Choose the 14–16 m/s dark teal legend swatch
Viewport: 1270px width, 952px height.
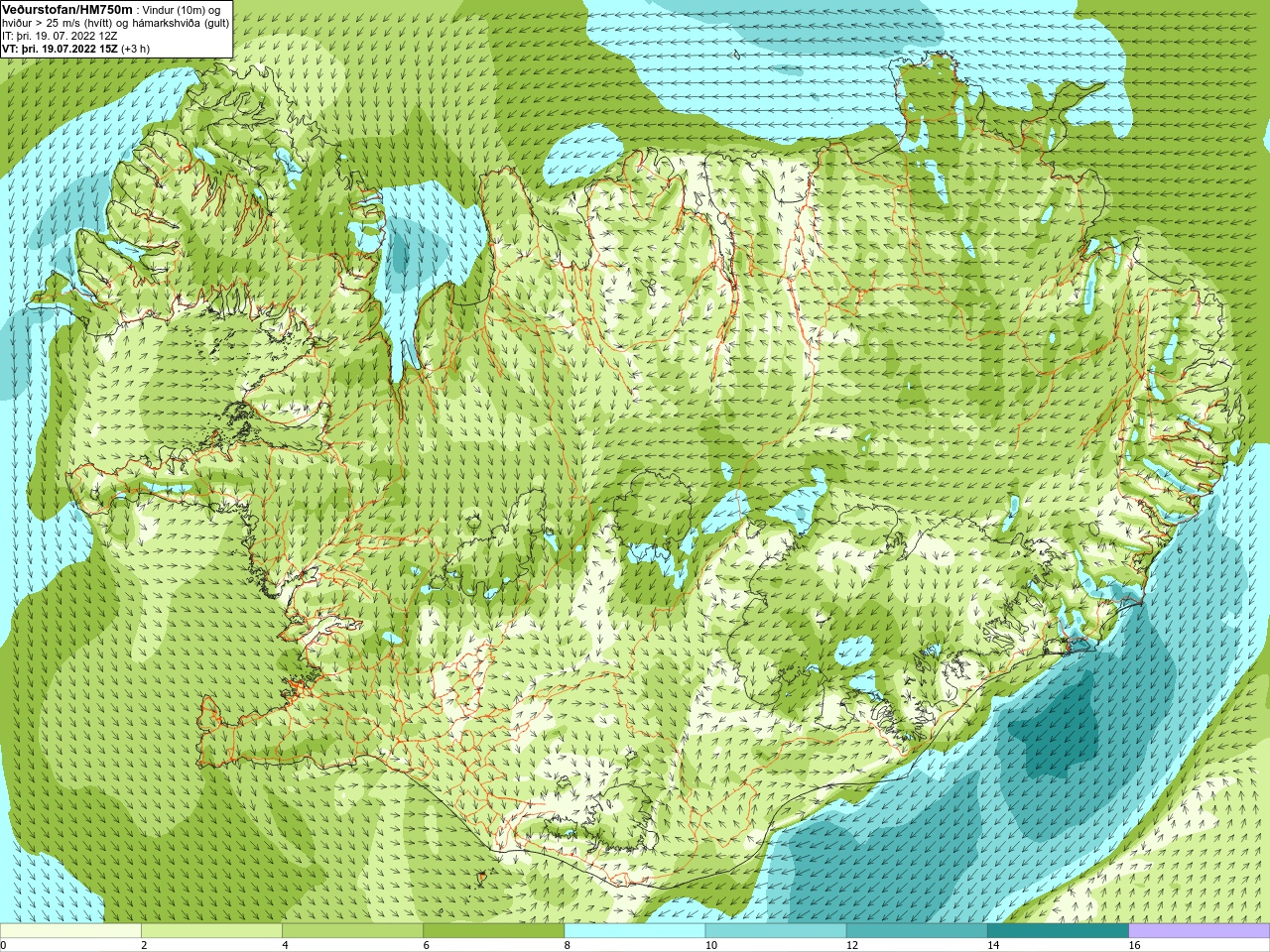pyautogui.click(x=1058, y=931)
